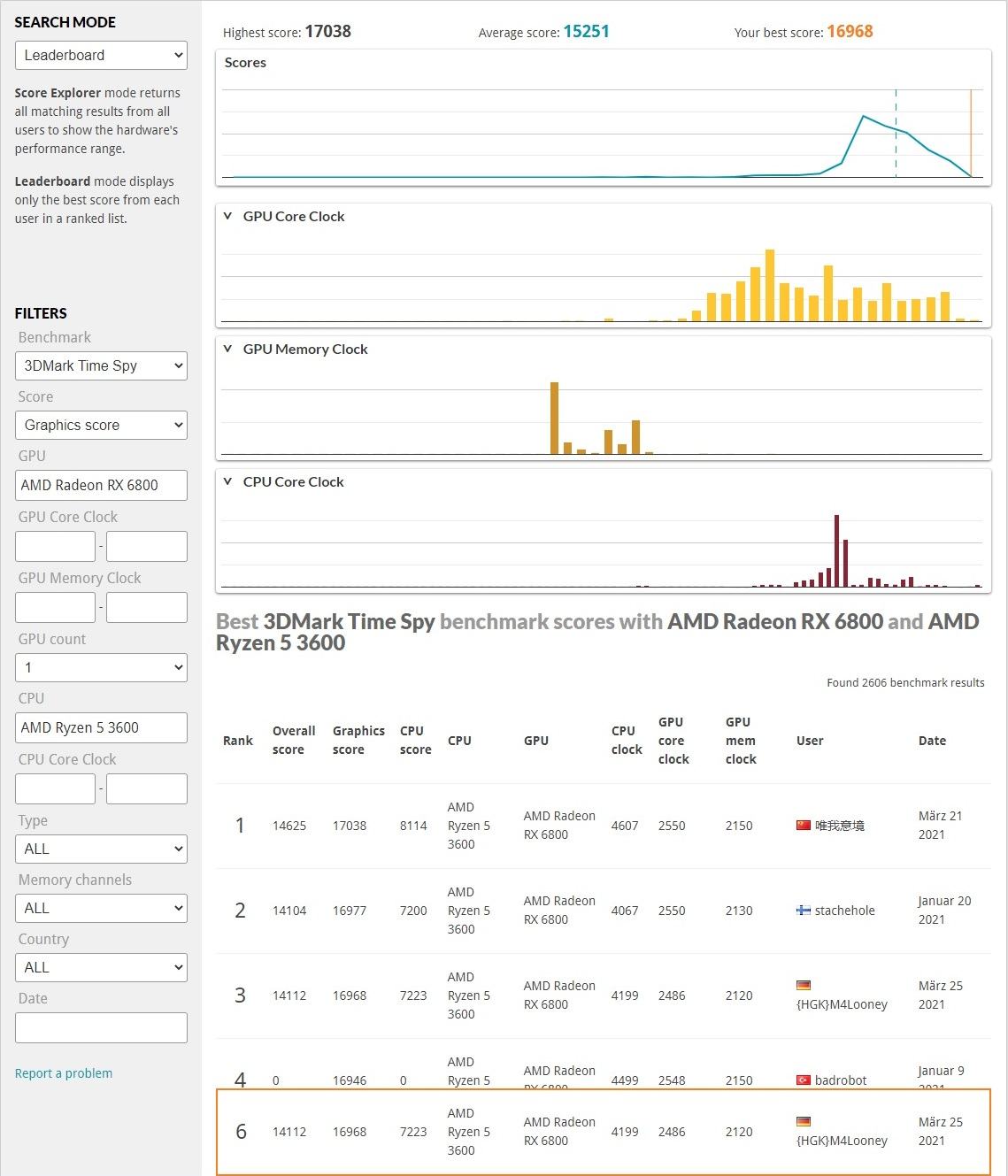The width and height of the screenshot is (1008, 1176).
Task: Click GPU mem clock 2130 in rank 2 row
Action: point(739,911)
